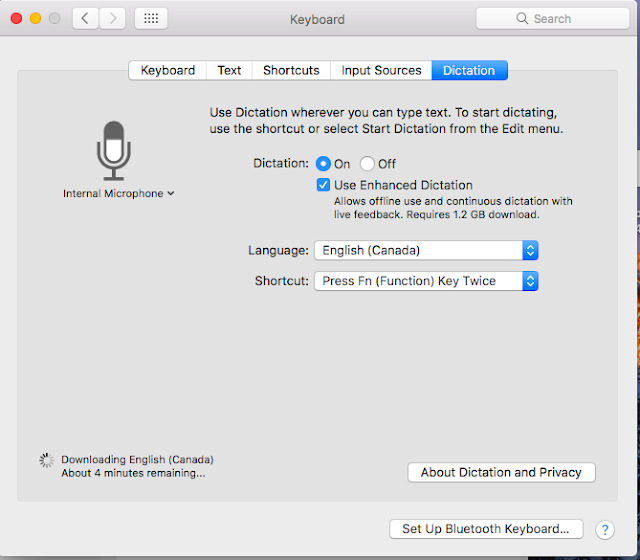
Task: Select the Dictation tab
Action: click(469, 70)
